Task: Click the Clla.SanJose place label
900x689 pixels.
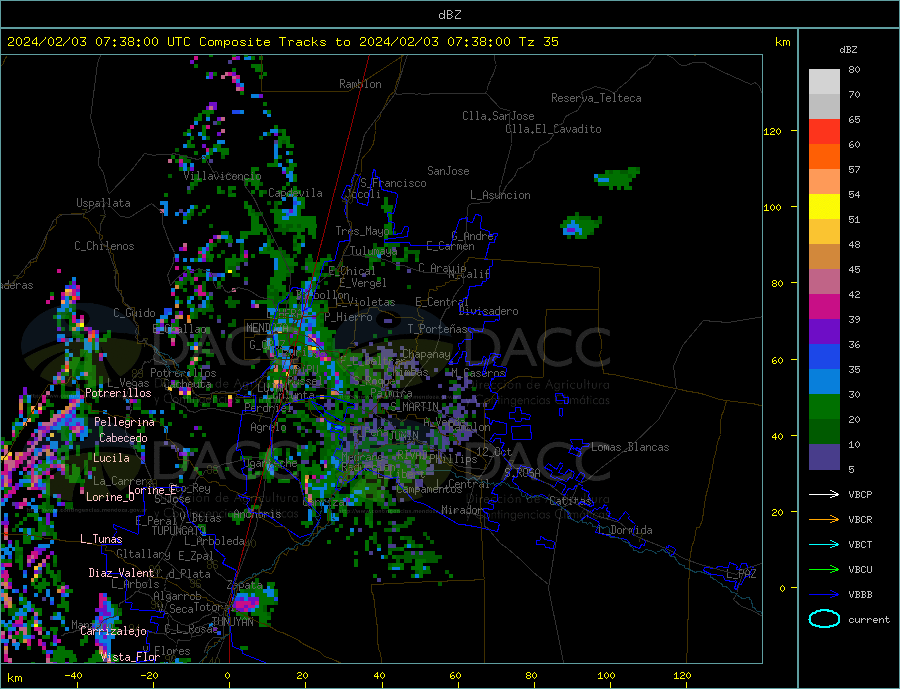Action: 498,116
